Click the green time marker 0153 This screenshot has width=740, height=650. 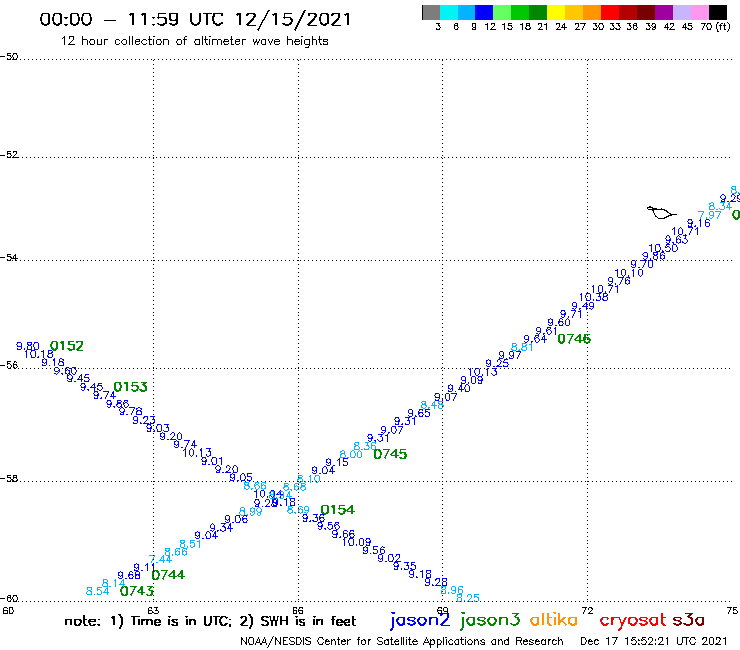coord(131,387)
